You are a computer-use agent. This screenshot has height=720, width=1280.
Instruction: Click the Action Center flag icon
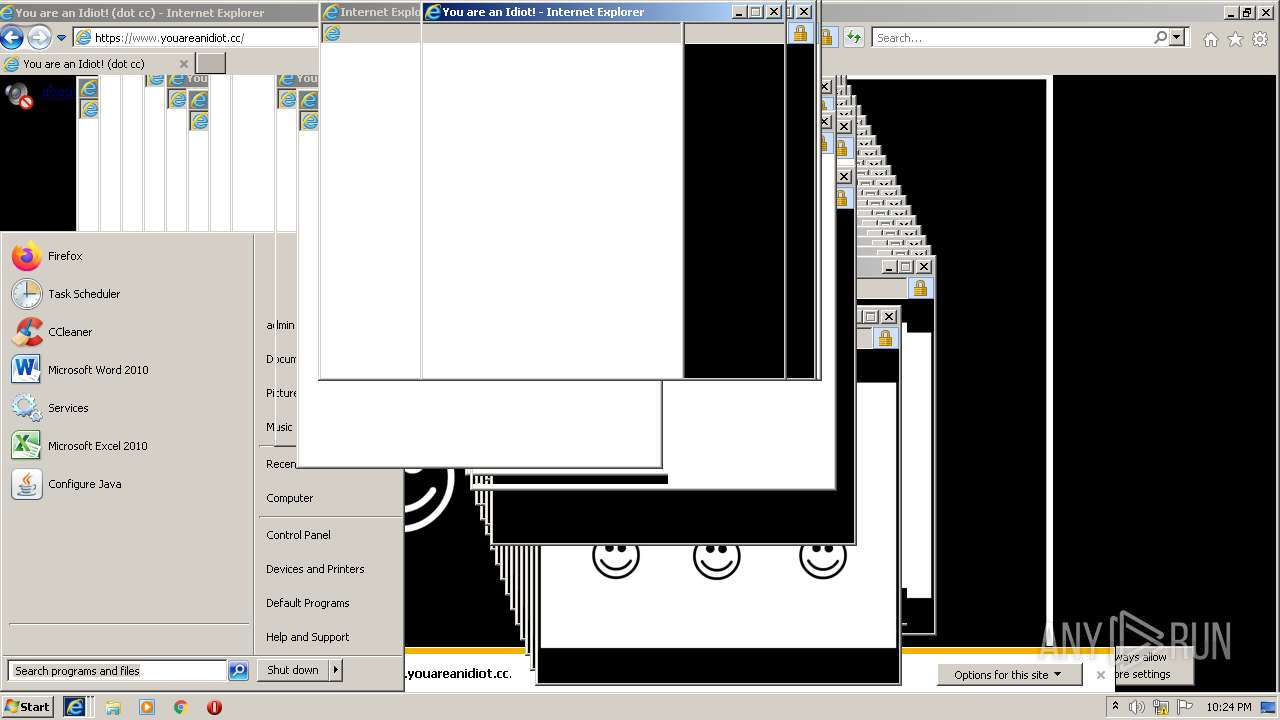(x=1185, y=707)
